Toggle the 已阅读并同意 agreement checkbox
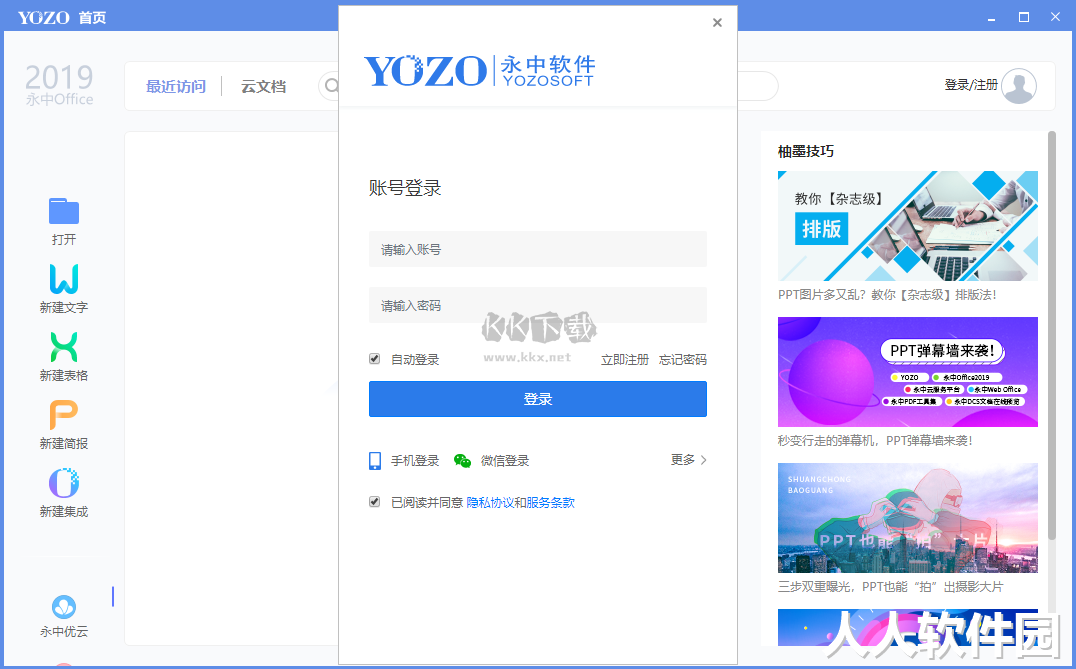Screen dimensions: 1076x669 (375, 502)
